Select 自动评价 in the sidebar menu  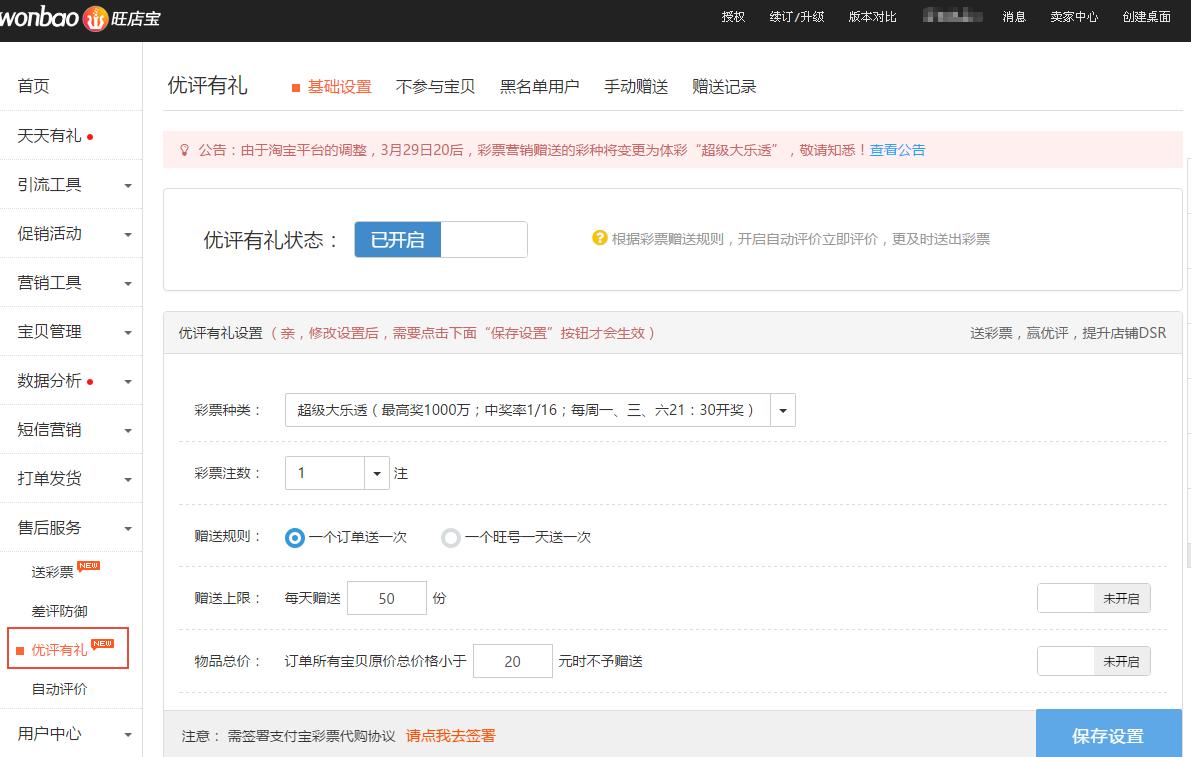pos(60,689)
